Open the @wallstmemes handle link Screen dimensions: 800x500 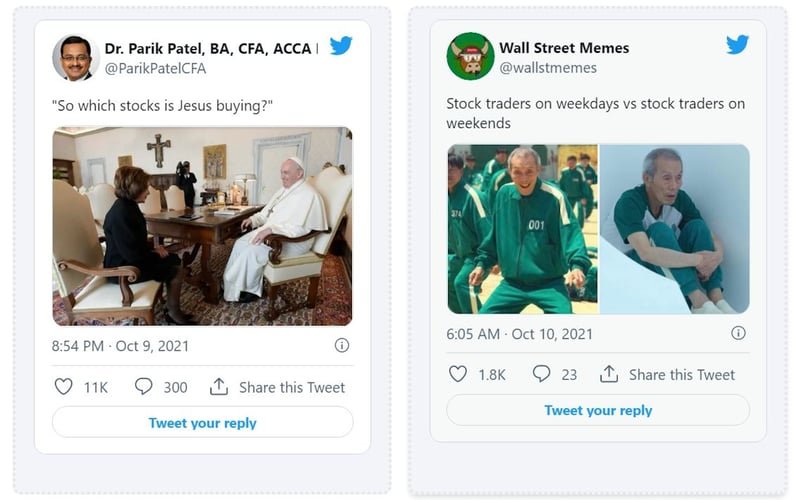click(x=548, y=67)
